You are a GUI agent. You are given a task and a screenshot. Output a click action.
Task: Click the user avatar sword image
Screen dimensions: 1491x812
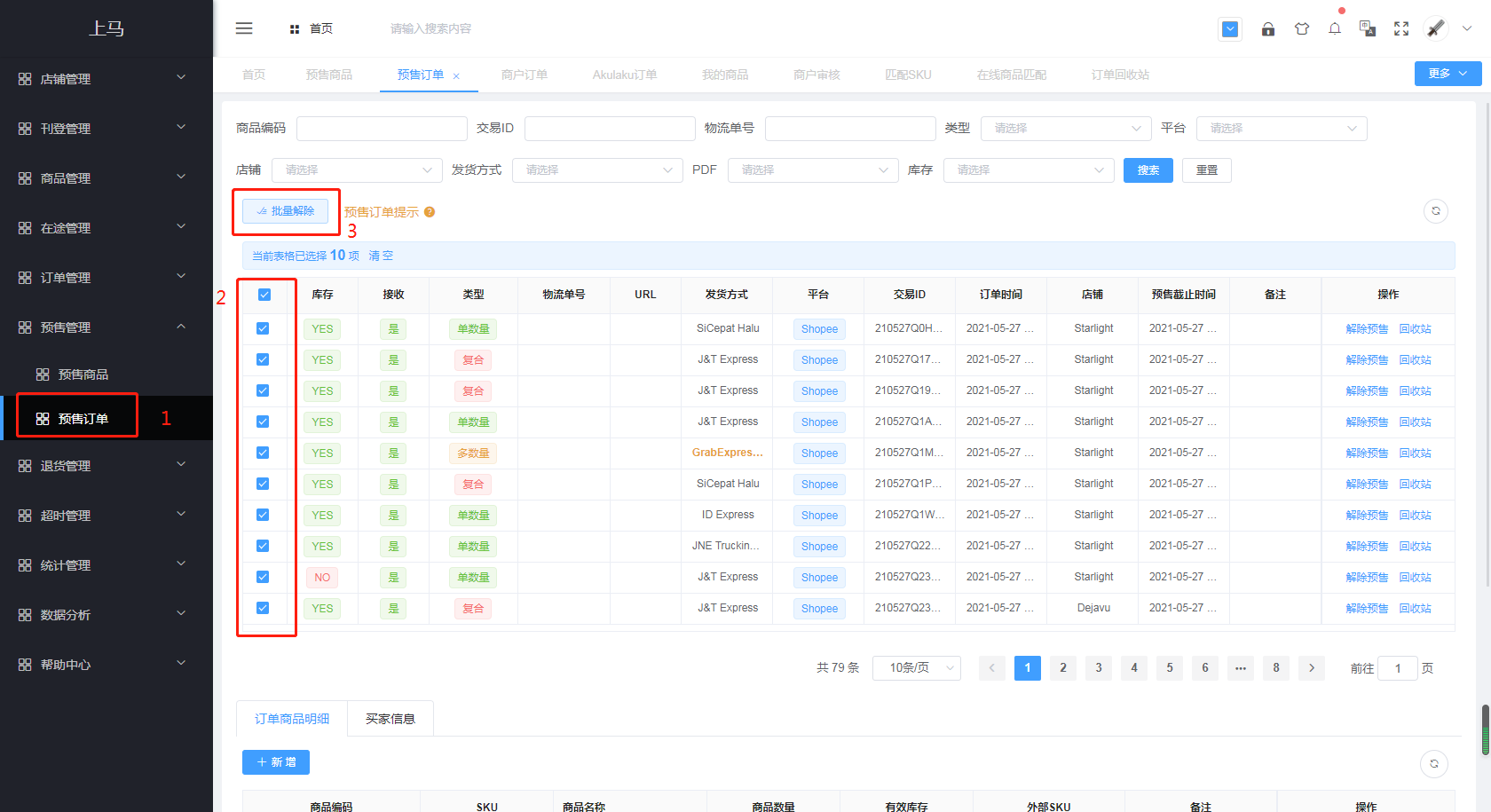point(1436,28)
